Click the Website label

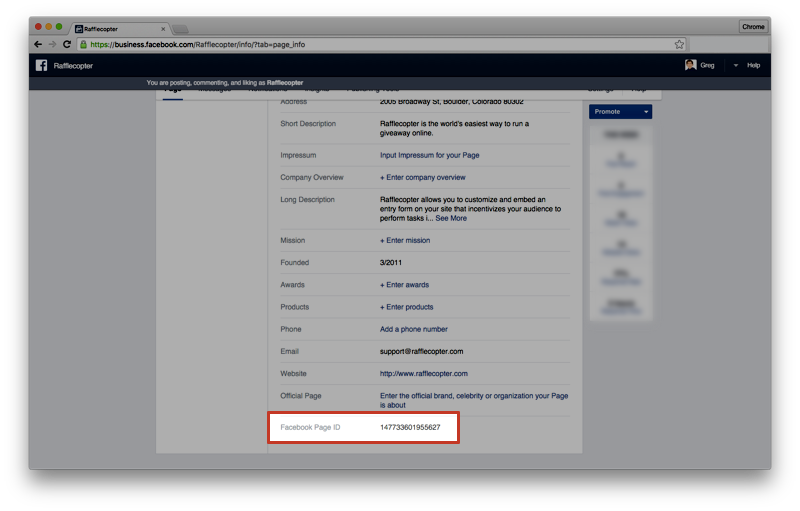pyautogui.click(x=293, y=373)
